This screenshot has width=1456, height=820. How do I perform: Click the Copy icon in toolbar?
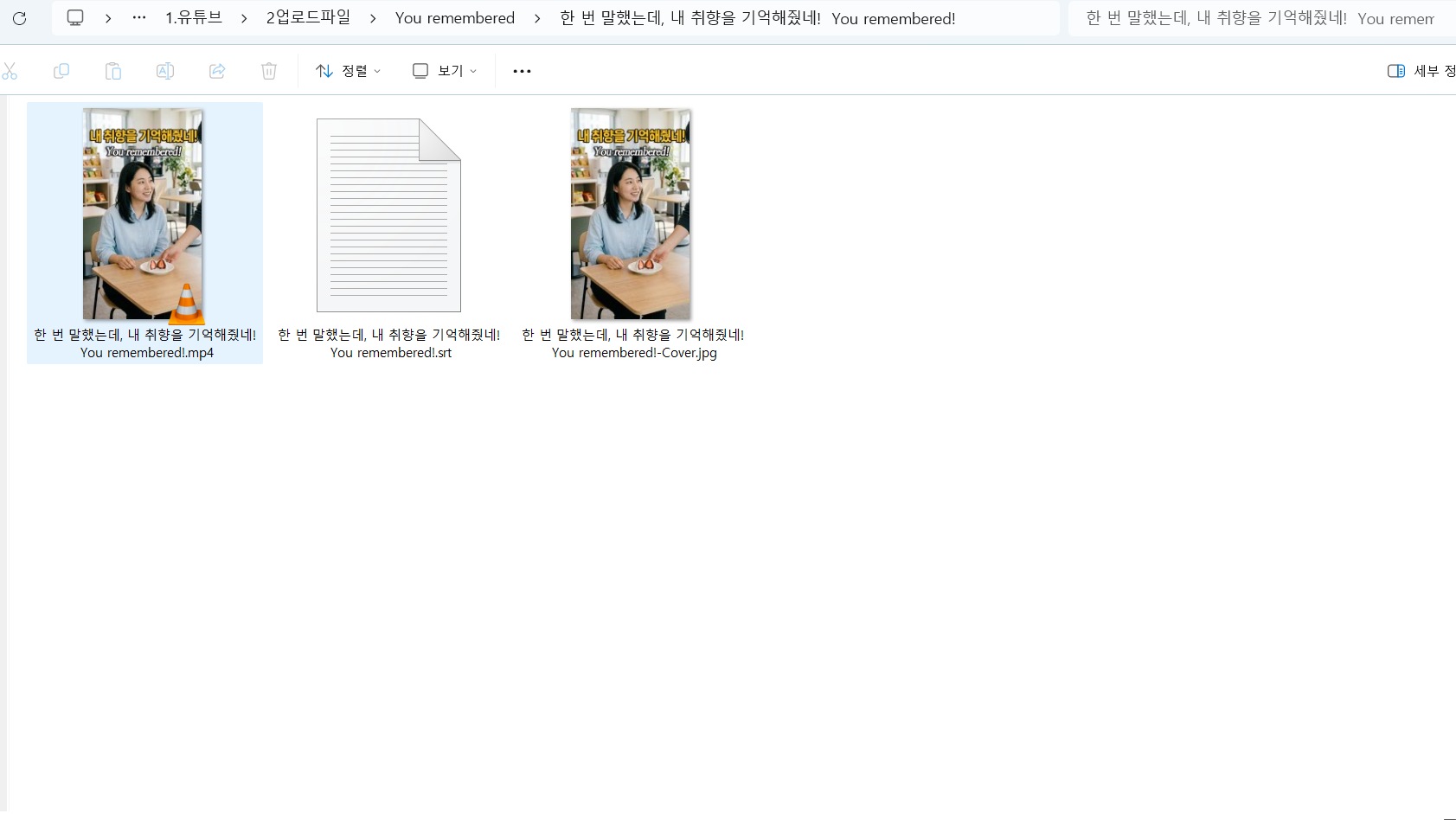click(x=61, y=71)
